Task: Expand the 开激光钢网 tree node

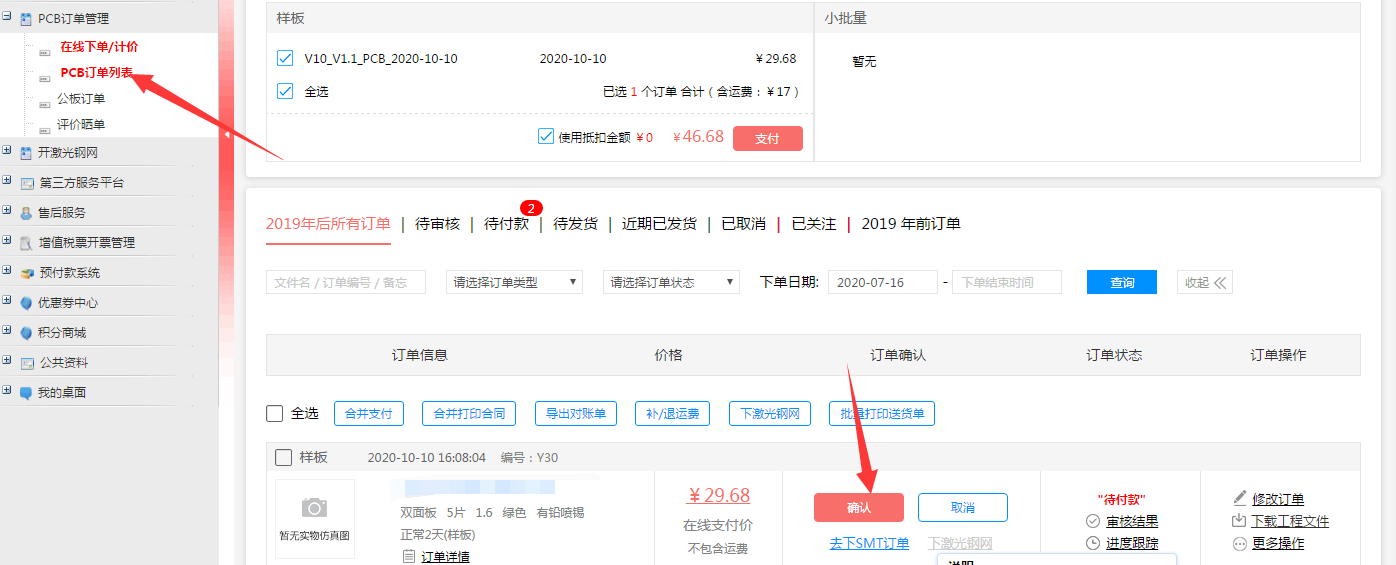Action: (x=7, y=152)
